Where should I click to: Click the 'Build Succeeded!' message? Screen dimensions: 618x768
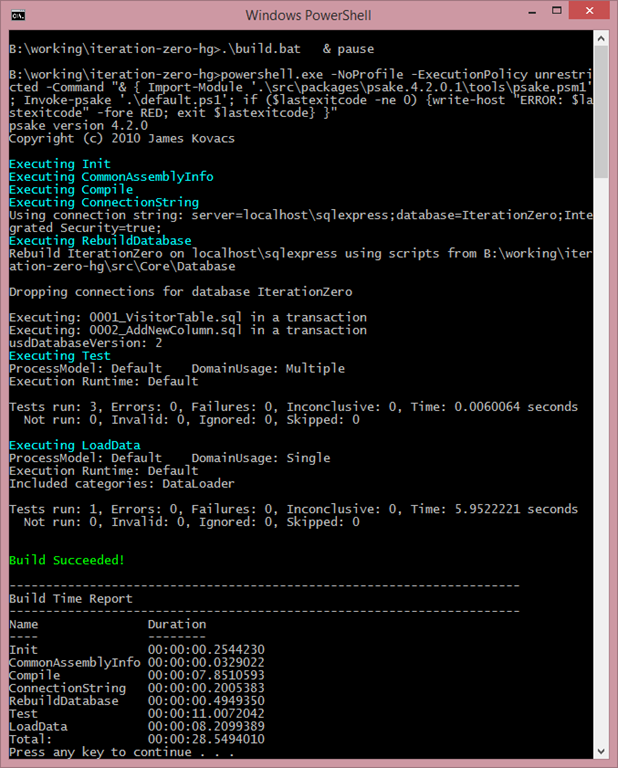pyautogui.click(x=67, y=560)
